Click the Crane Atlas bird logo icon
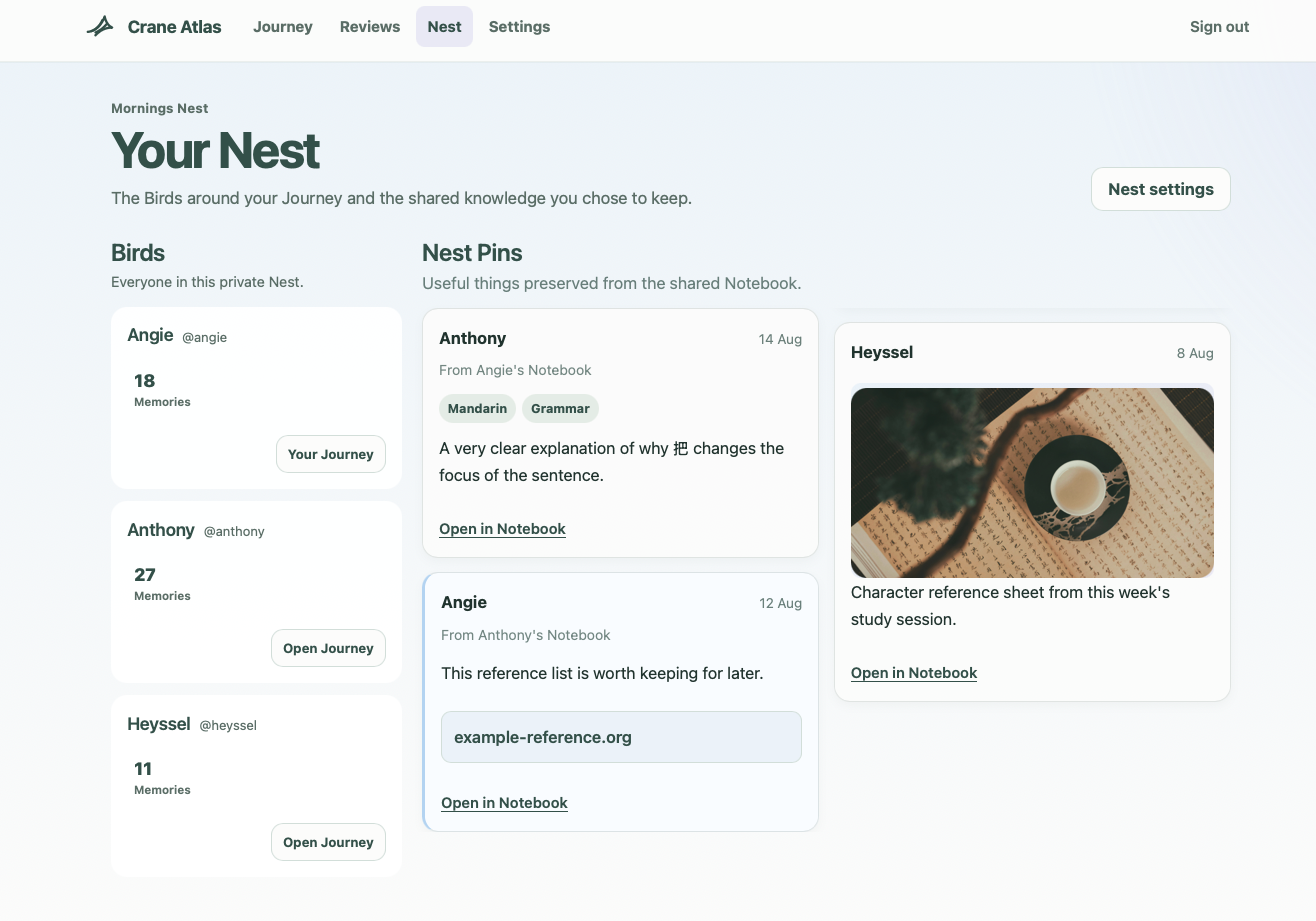Viewport: 1316px width, 921px height. point(100,27)
